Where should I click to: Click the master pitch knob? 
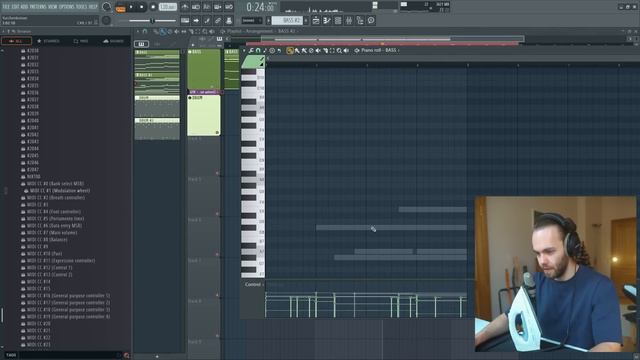pyautogui.click(x=107, y=20)
